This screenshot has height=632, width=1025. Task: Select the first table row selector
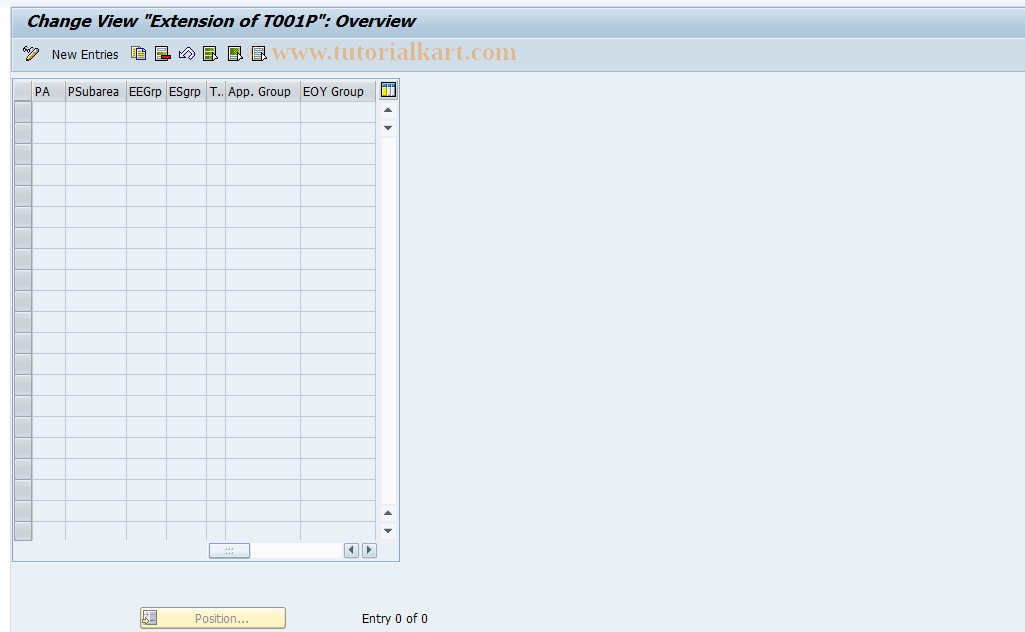tap(23, 112)
